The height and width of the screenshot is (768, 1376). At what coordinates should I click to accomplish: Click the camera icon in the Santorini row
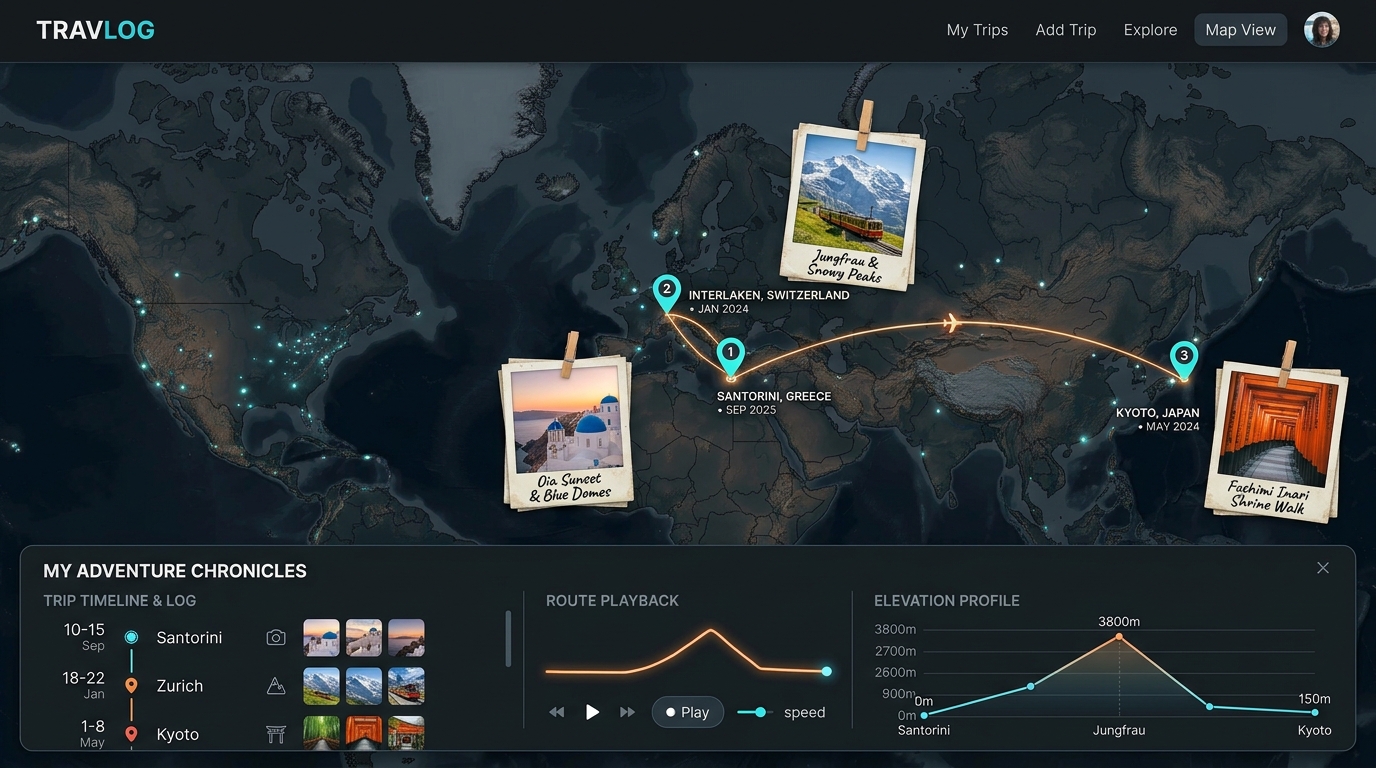[276, 637]
